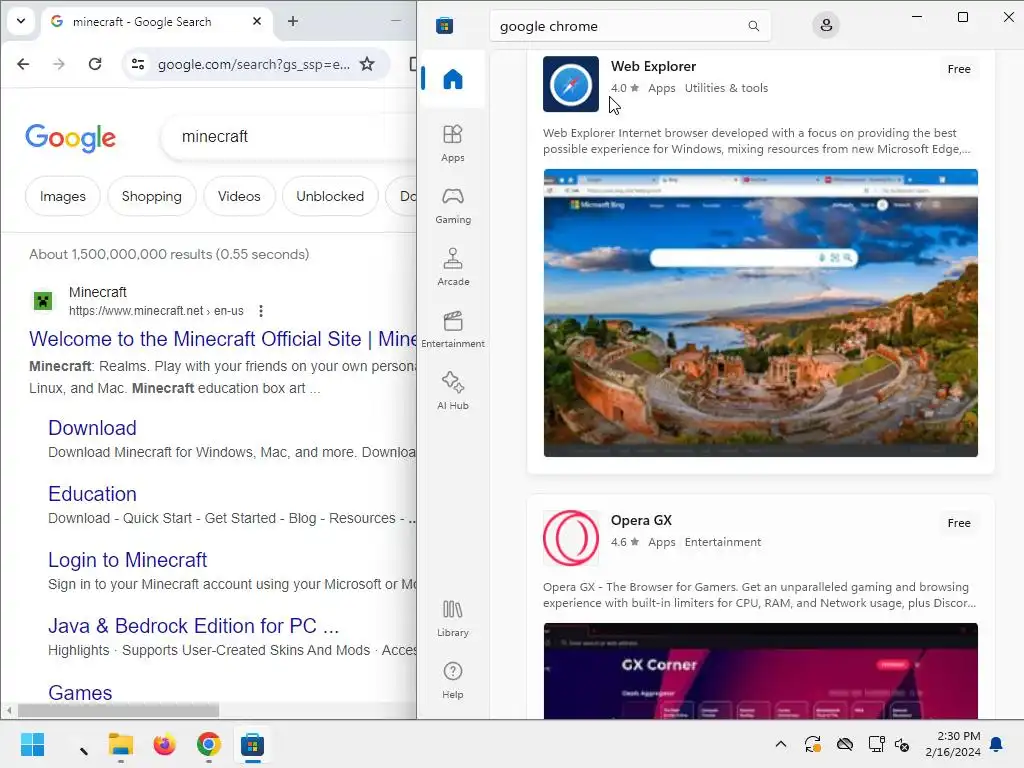
Task: Click the https://www.minecraft.net › en-us URL text
Action: tap(156, 311)
